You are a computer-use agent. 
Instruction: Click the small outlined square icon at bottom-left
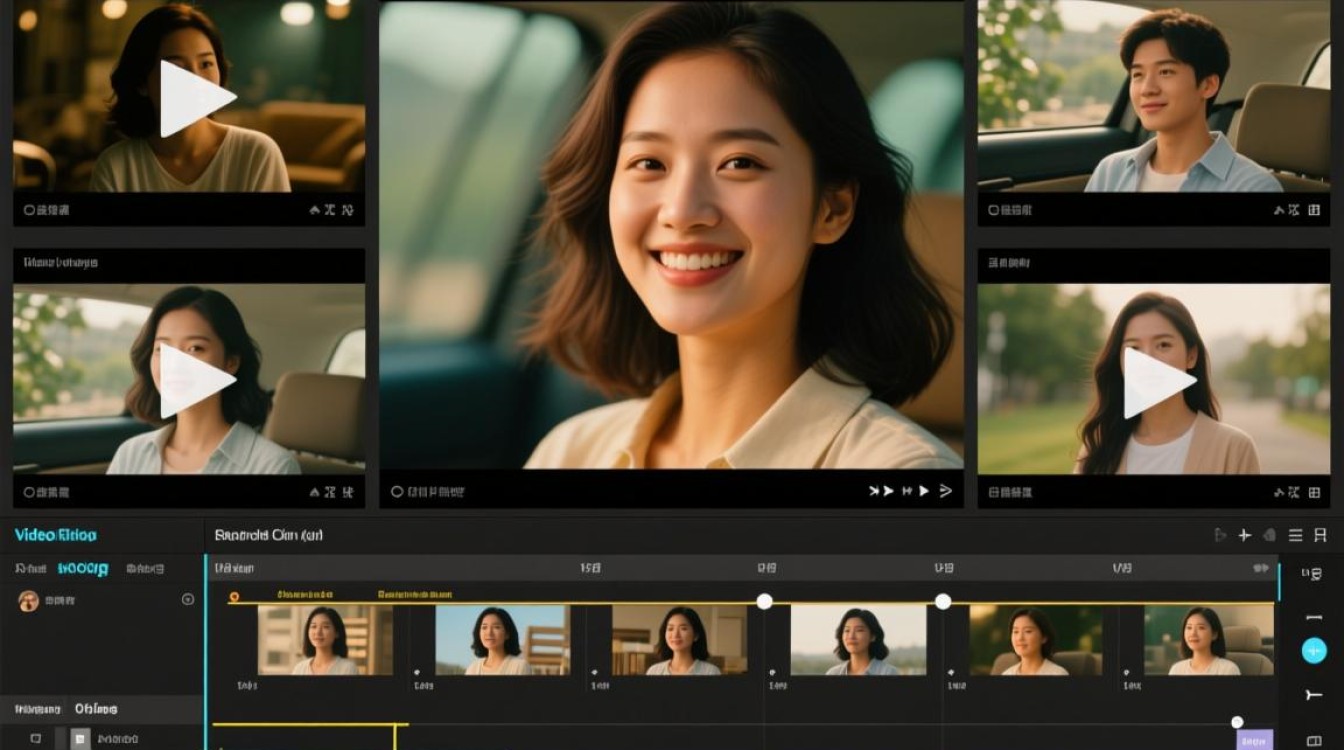(x=36, y=739)
